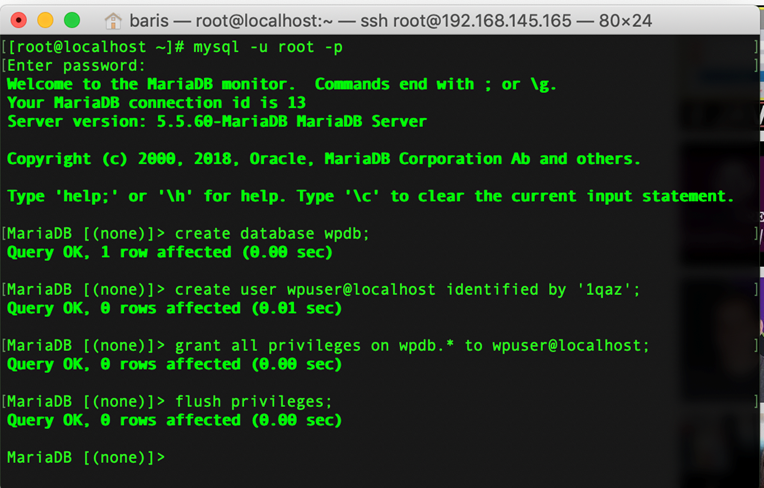This screenshot has height=488, width=764.
Task: Click the 'Server version: 5.5.60-MariaDB' line
Action: pos(217,121)
